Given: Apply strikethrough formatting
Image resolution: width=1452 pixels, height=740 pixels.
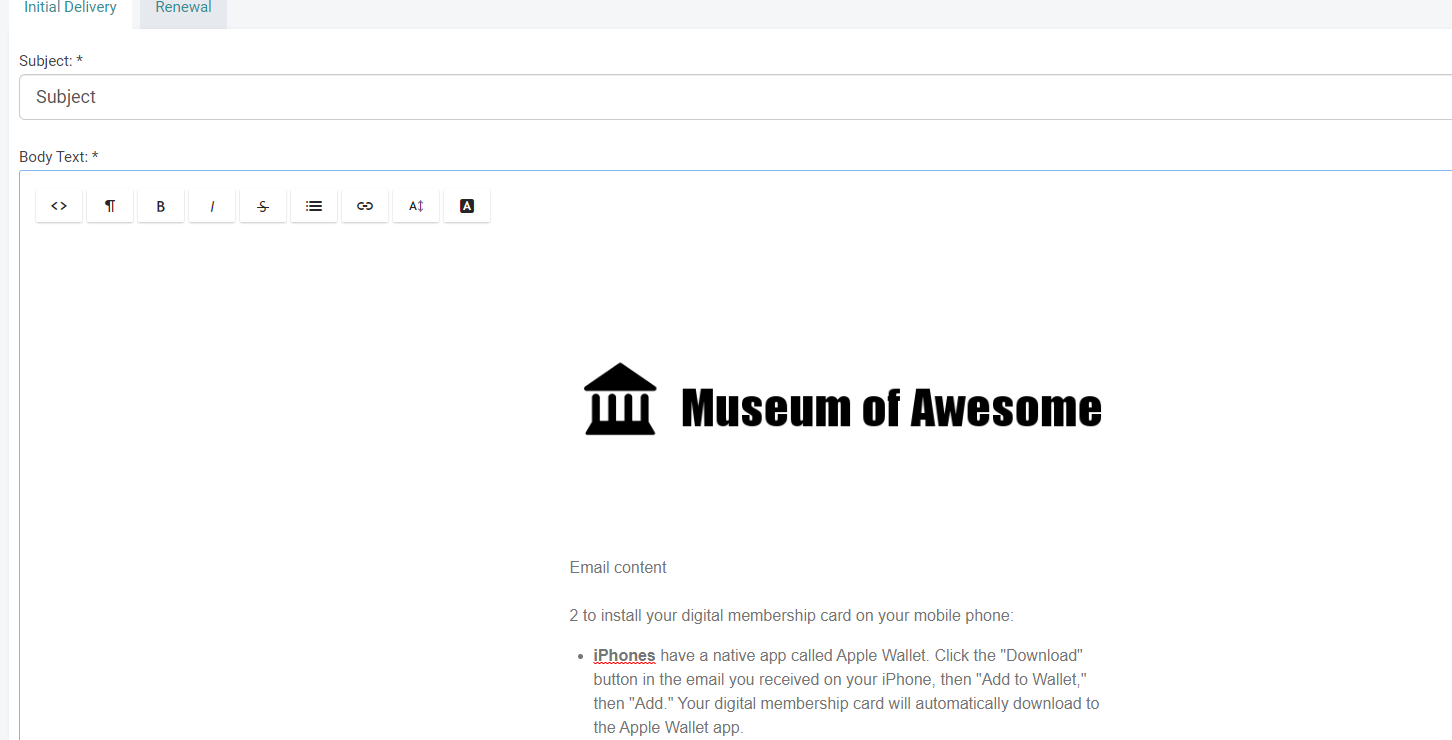Looking at the screenshot, I should pyautogui.click(x=263, y=206).
